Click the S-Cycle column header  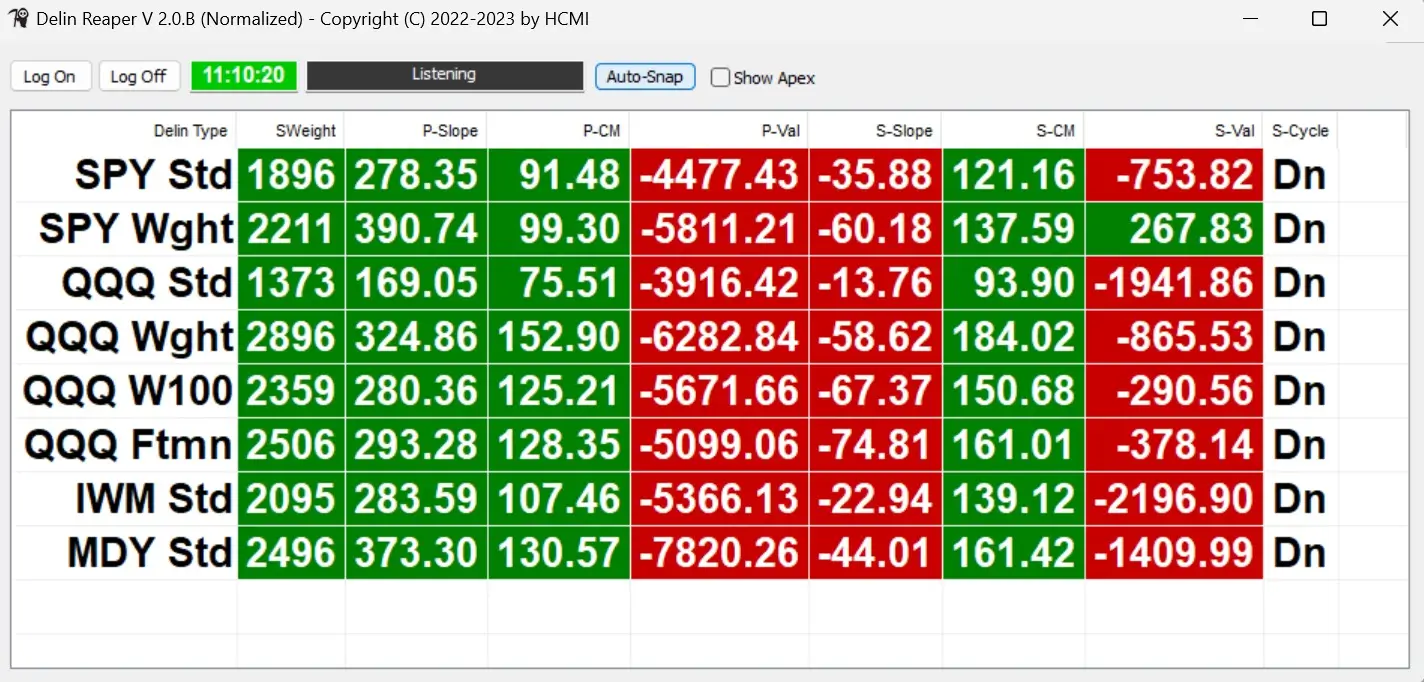click(1300, 131)
